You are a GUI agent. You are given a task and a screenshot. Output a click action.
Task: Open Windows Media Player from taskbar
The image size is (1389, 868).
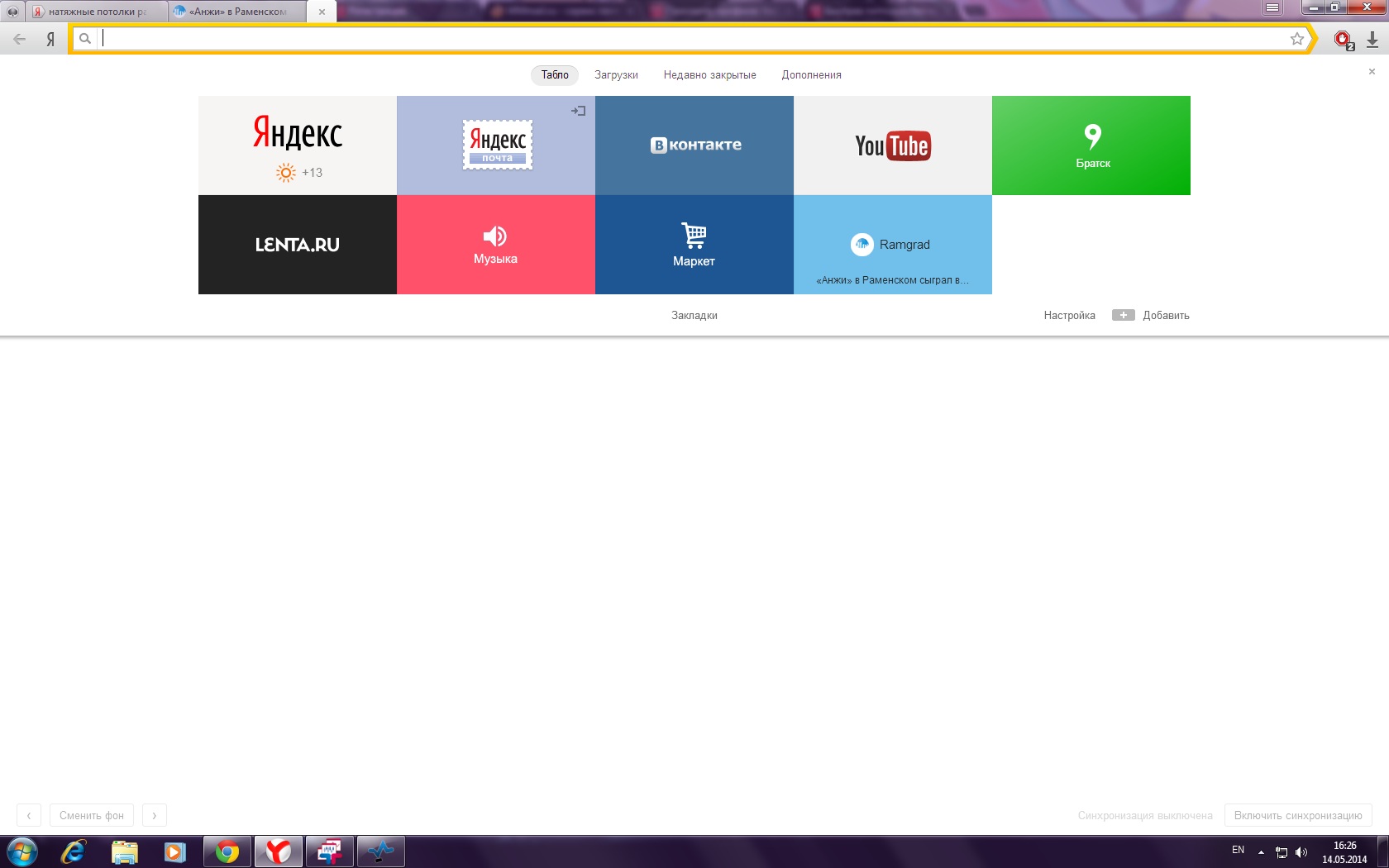(x=174, y=851)
